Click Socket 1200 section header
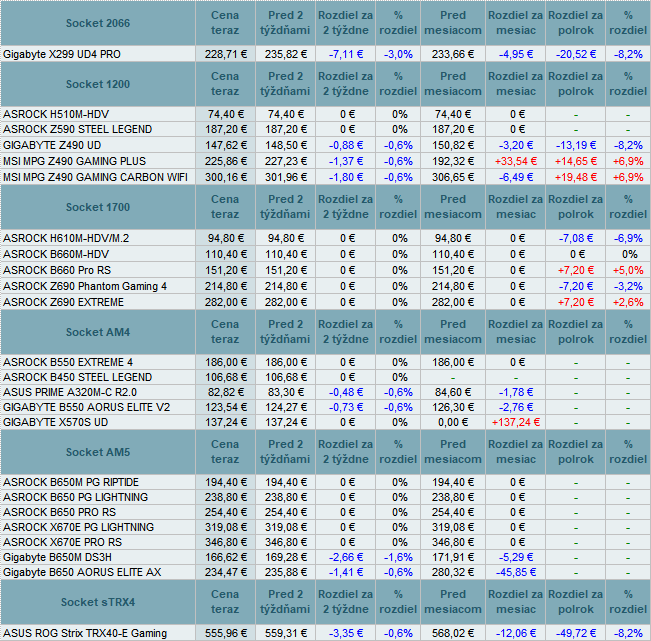Viewport: 651px width, 641px height. tap(98, 84)
